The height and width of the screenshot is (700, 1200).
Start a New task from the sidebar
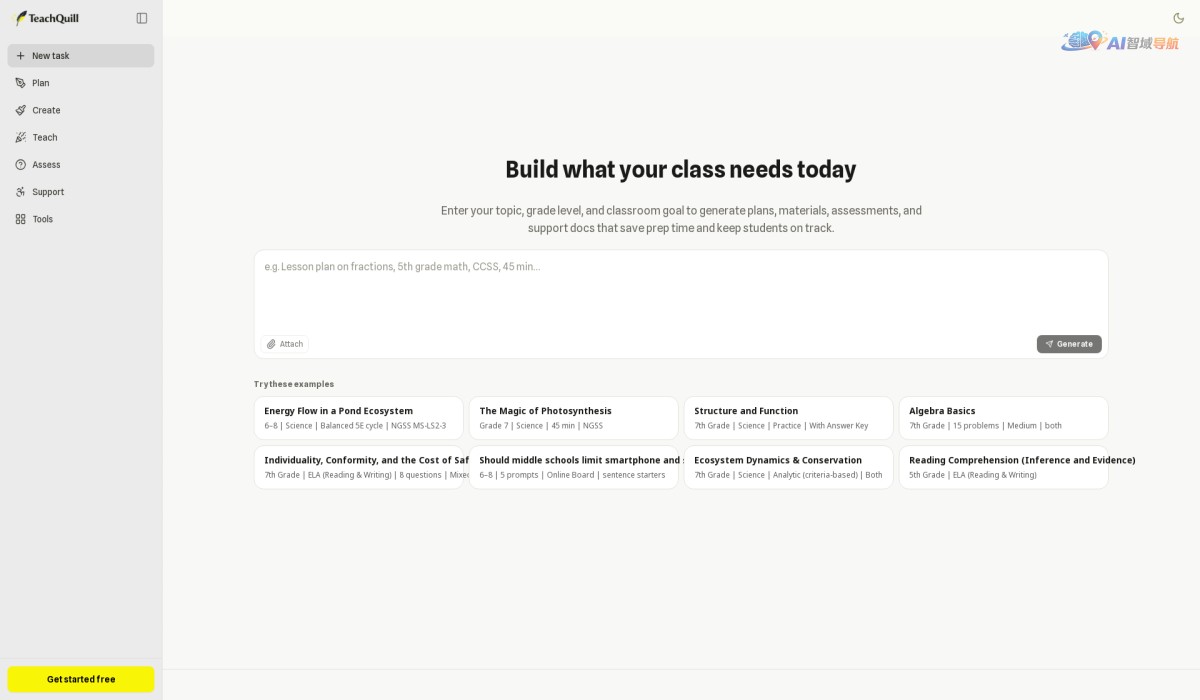tap(81, 56)
